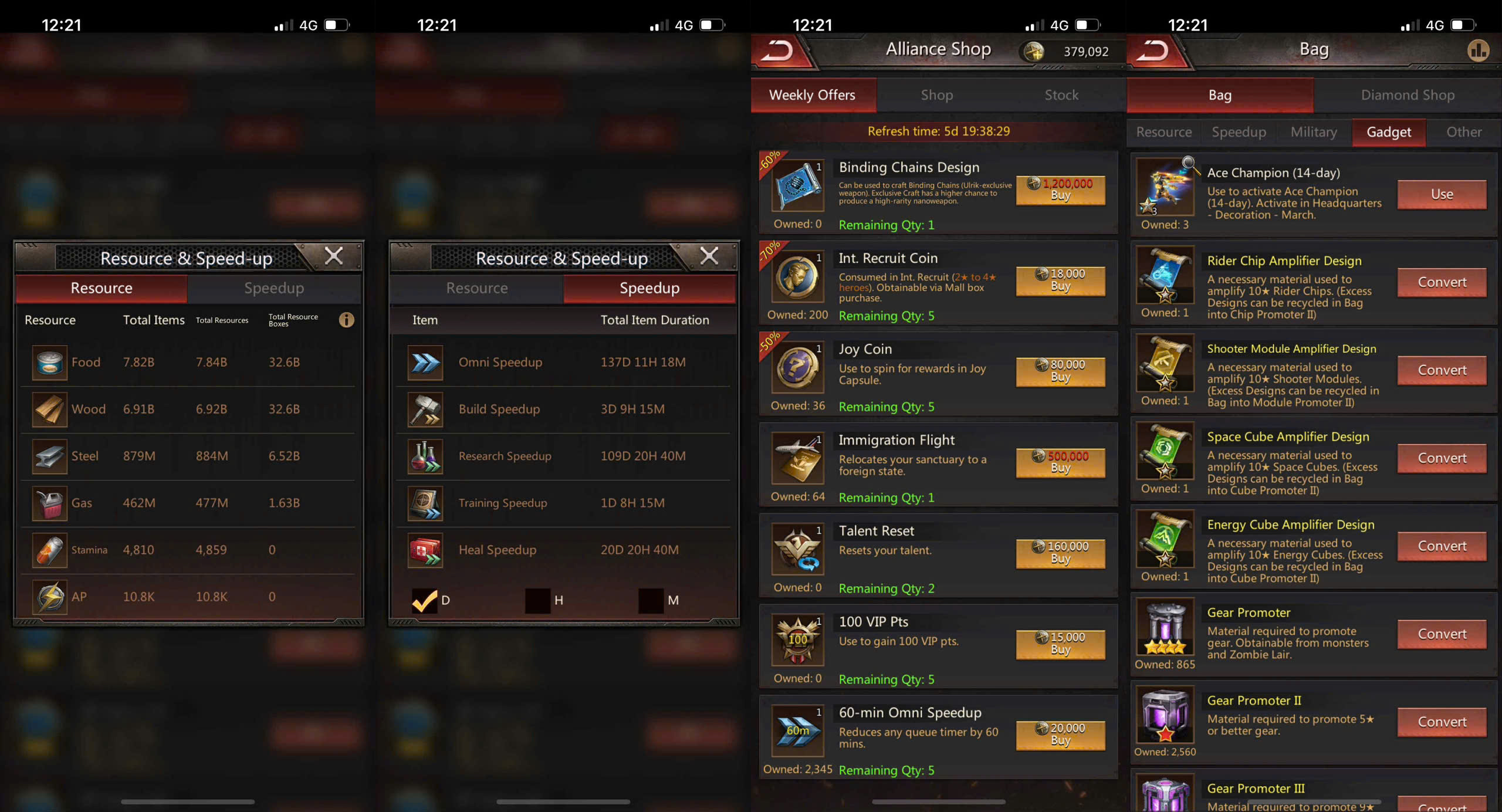Buy the 60-min Omni Speedup
1502x812 pixels.
pyautogui.click(x=1060, y=735)
